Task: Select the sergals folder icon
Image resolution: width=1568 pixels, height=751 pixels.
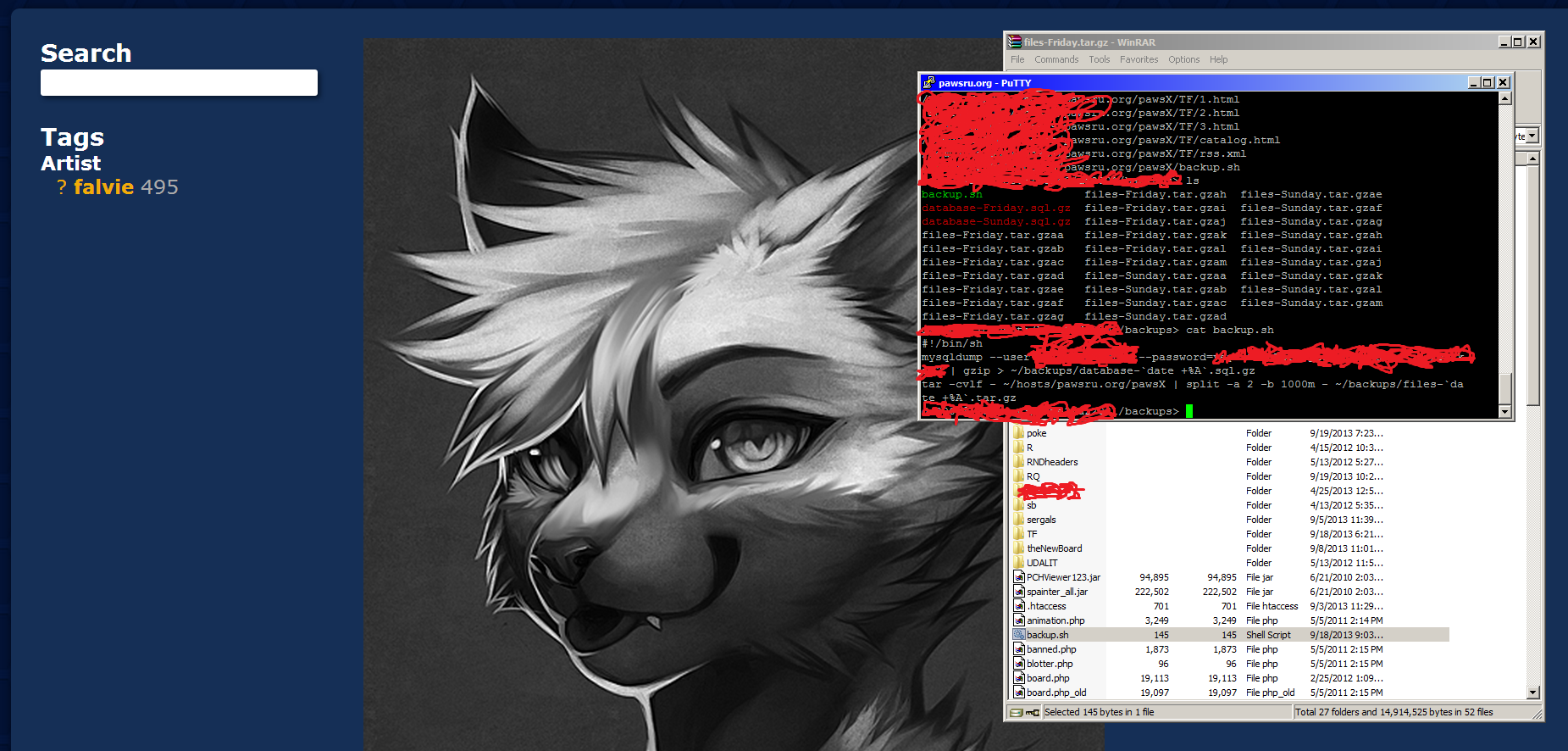Action: (1018, 520)
